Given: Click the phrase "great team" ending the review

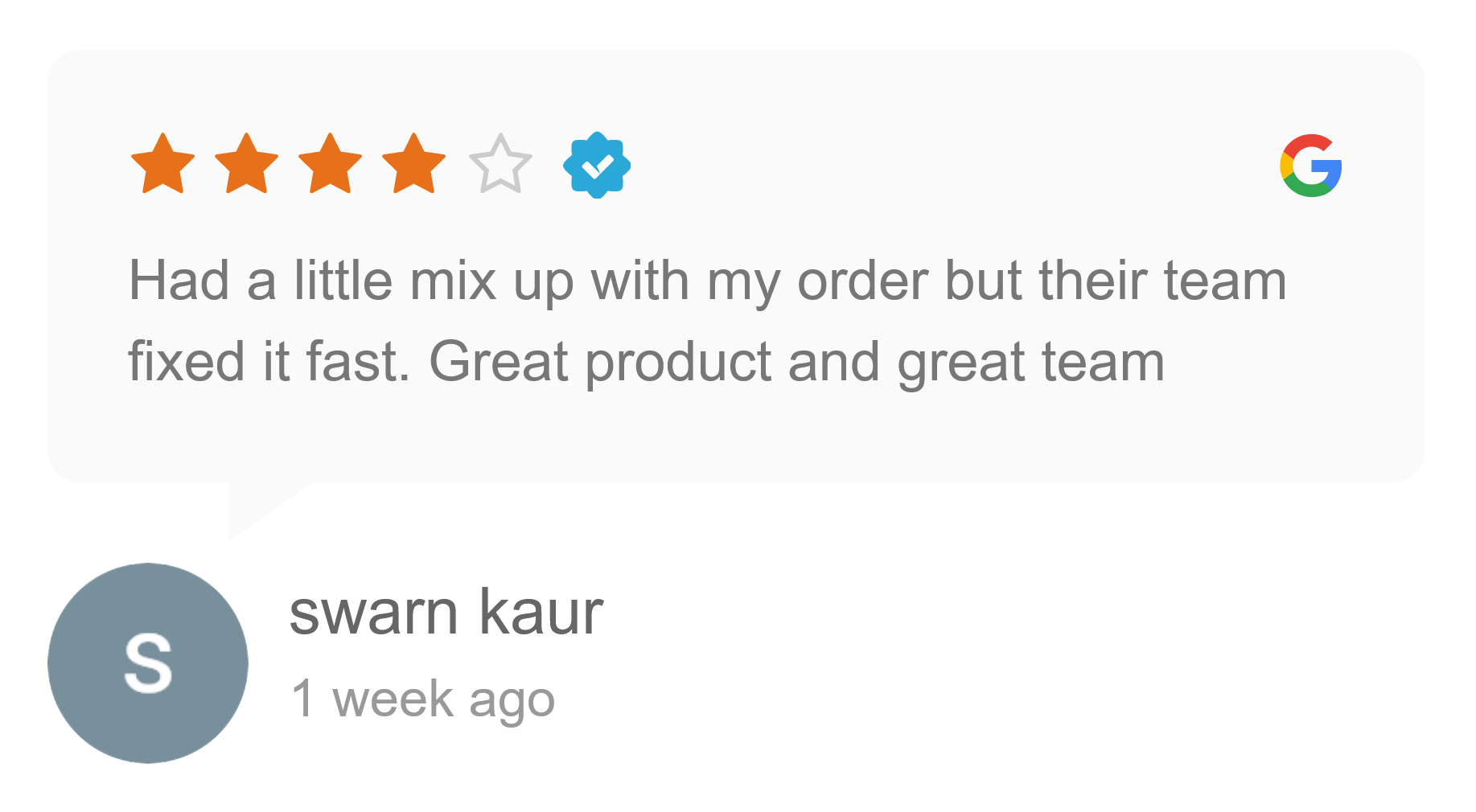Looking at the screenshot, I should click(x=1030, y=362).
